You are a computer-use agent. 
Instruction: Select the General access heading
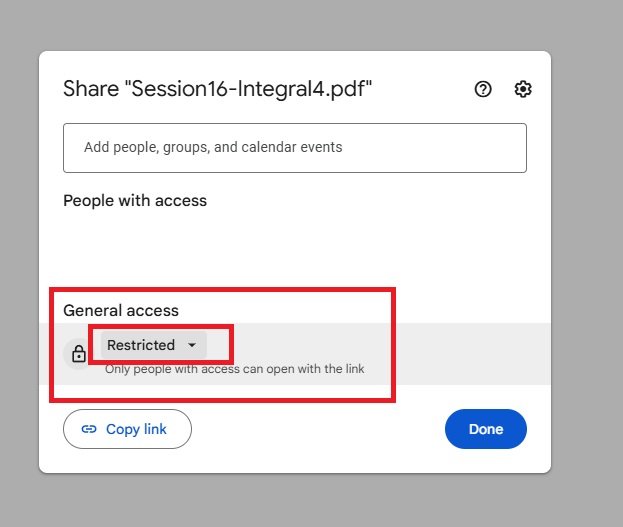(x=121, y=310)
